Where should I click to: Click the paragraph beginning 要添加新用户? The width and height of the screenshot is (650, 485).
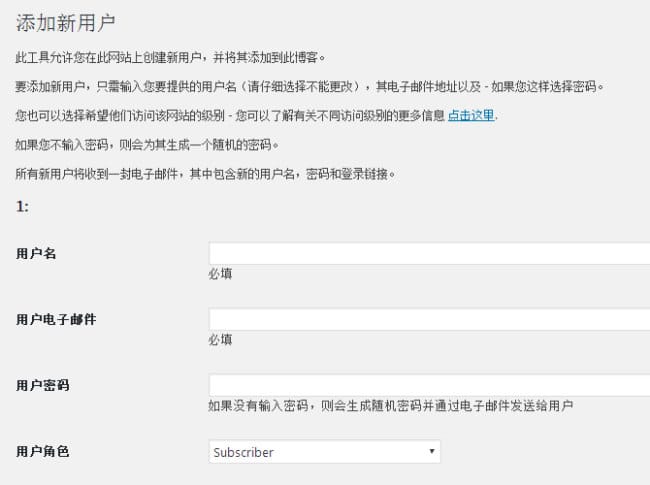click(310, 86)
